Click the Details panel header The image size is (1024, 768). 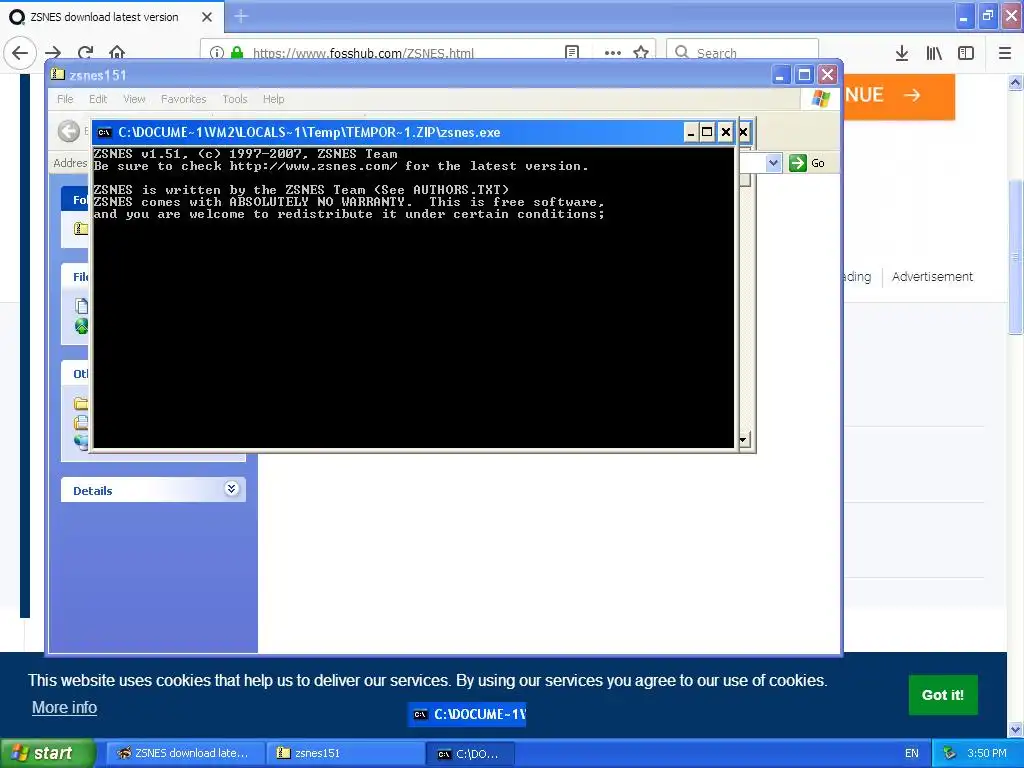click(x=153, y=490)
